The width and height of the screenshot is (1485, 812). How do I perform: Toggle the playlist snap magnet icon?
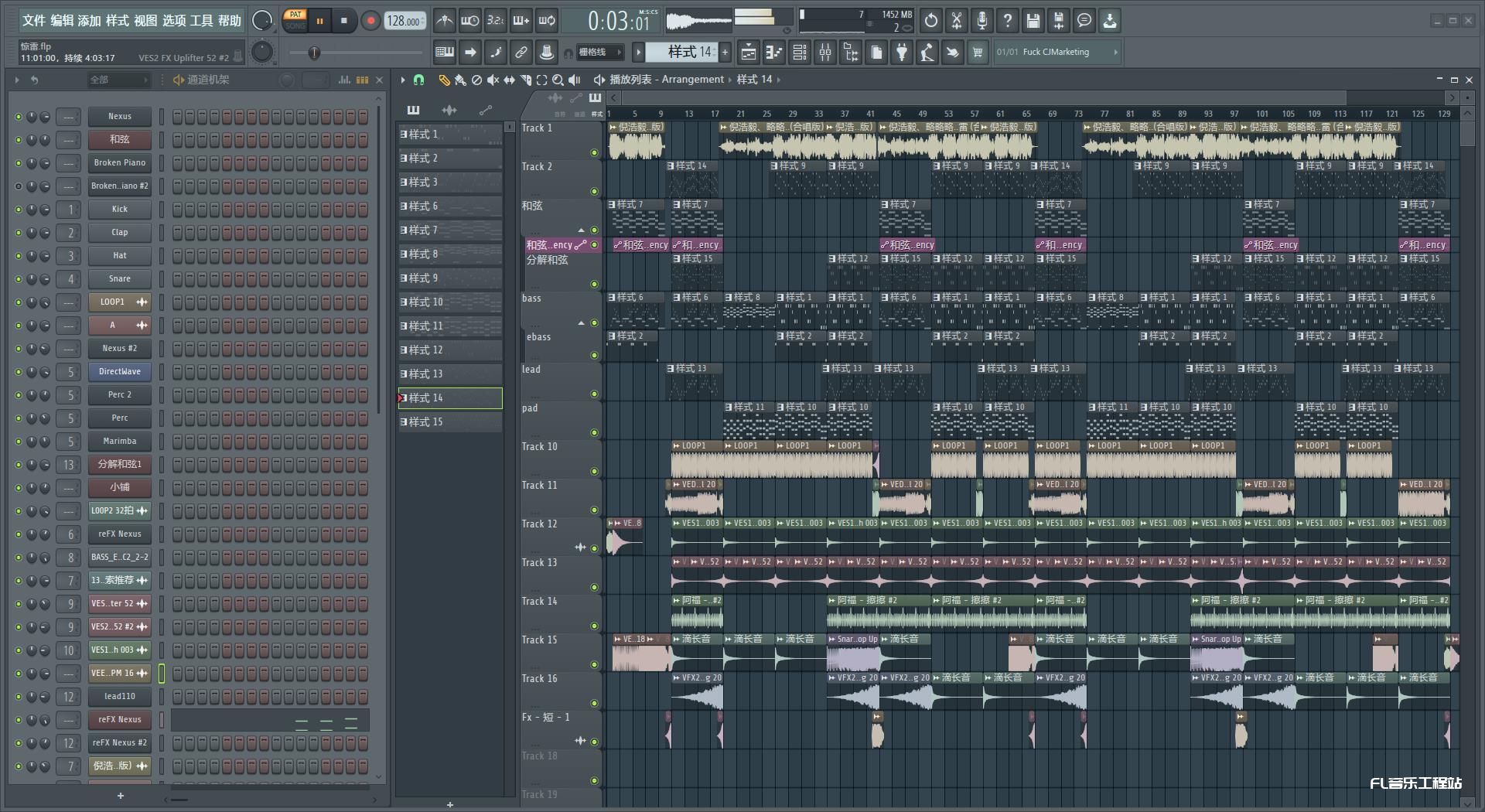(x=419, y=80)
